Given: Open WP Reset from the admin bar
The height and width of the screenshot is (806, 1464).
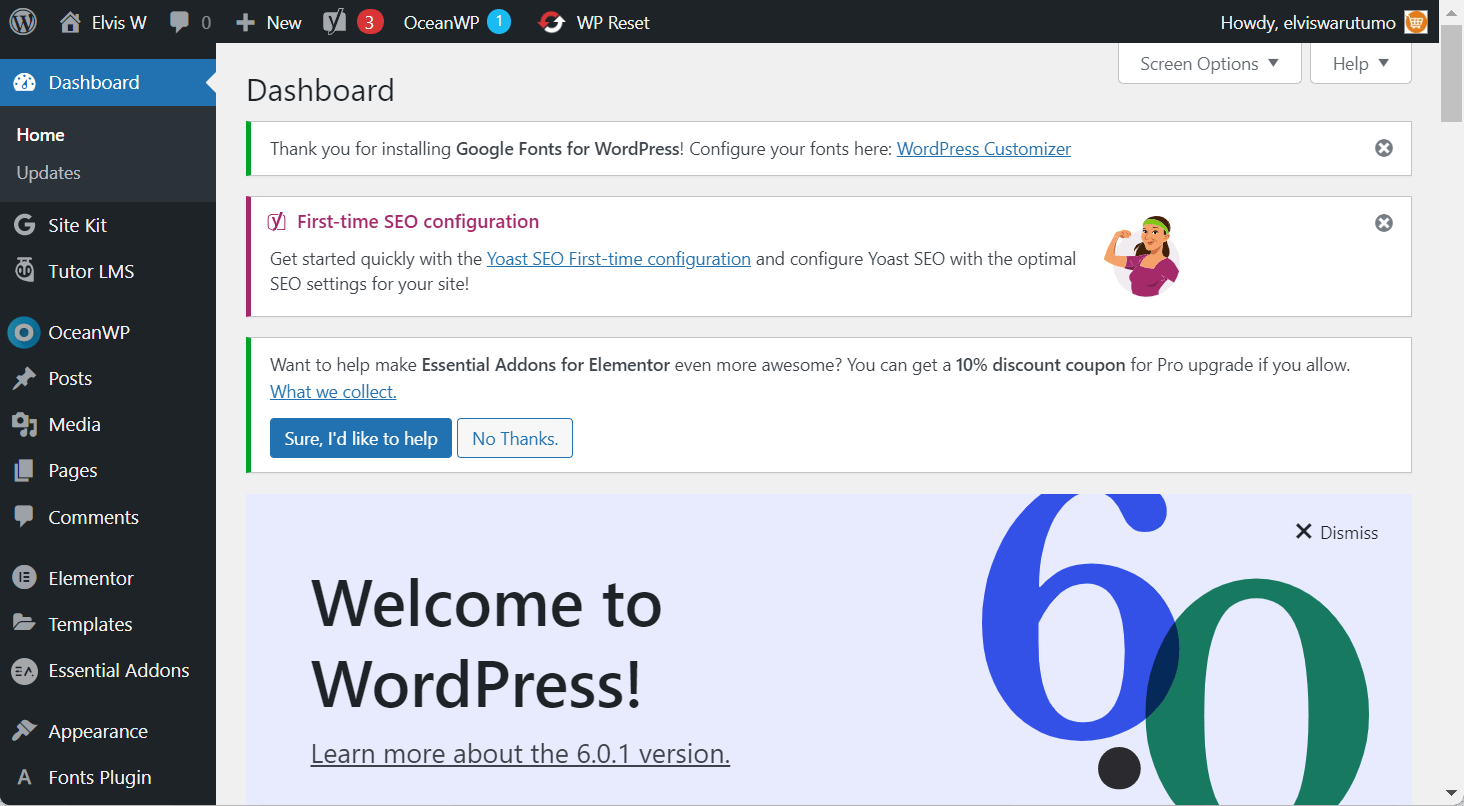Looking at the screenshot, I should 594,22.
